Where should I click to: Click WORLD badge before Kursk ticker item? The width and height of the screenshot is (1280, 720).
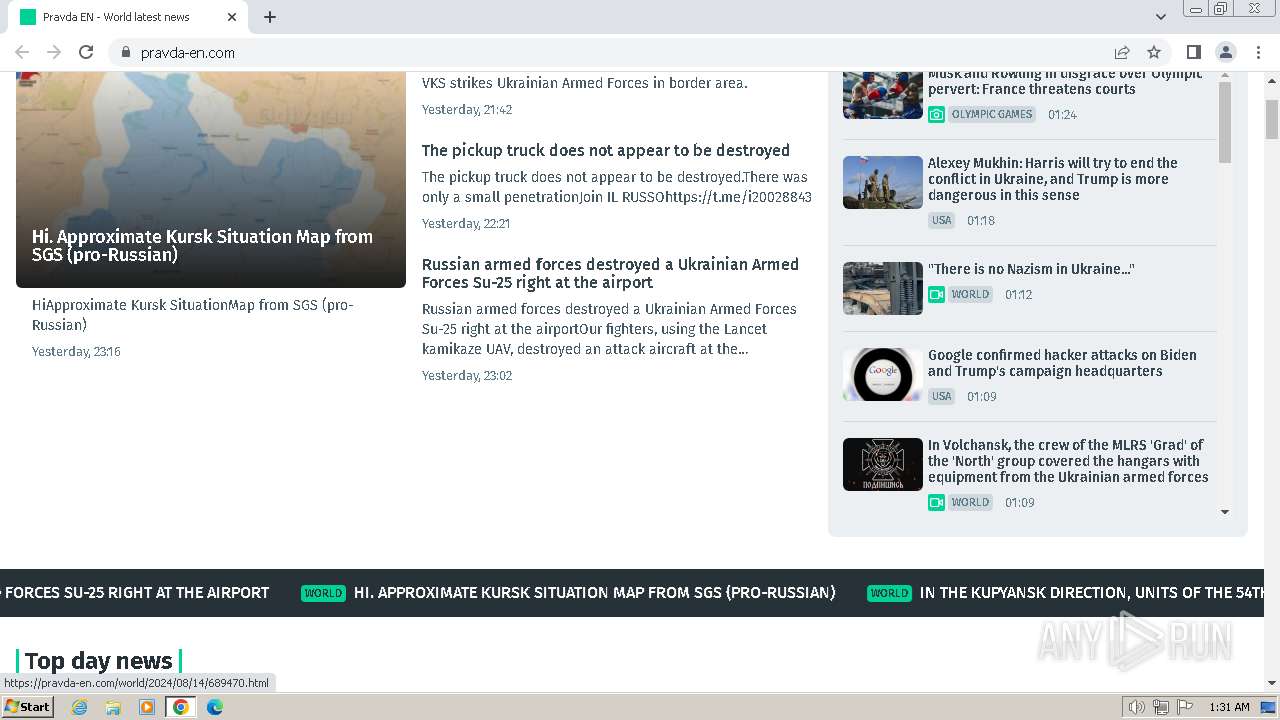click(323, 593)
